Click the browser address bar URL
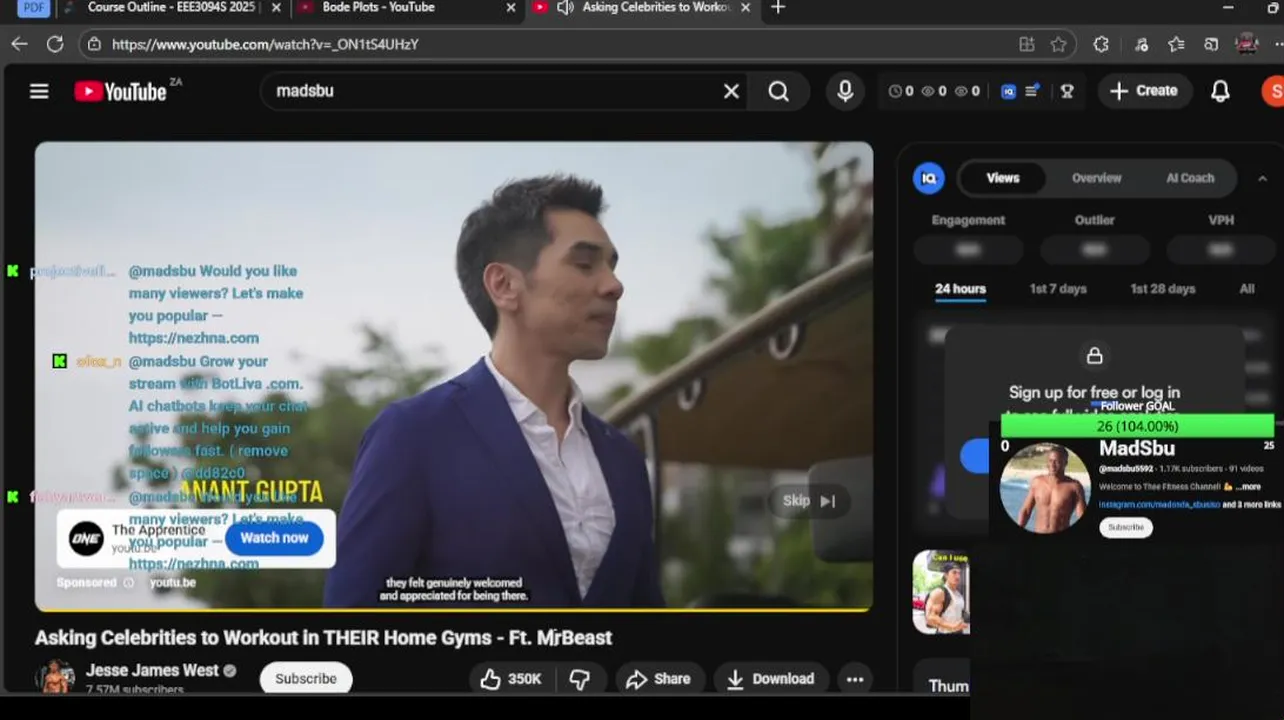The height and width of the screenshot is (720, 1284). click(x=265, y=44)
